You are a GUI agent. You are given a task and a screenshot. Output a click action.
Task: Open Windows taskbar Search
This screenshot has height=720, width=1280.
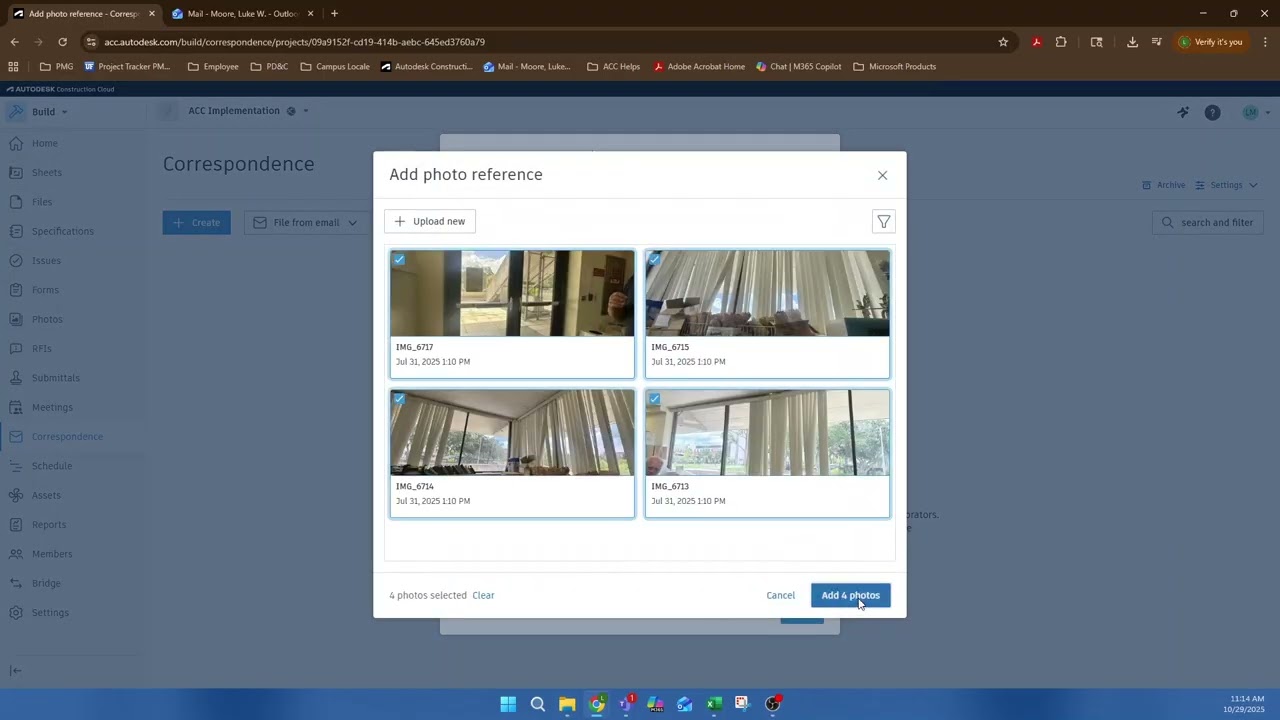pos(538,704)
